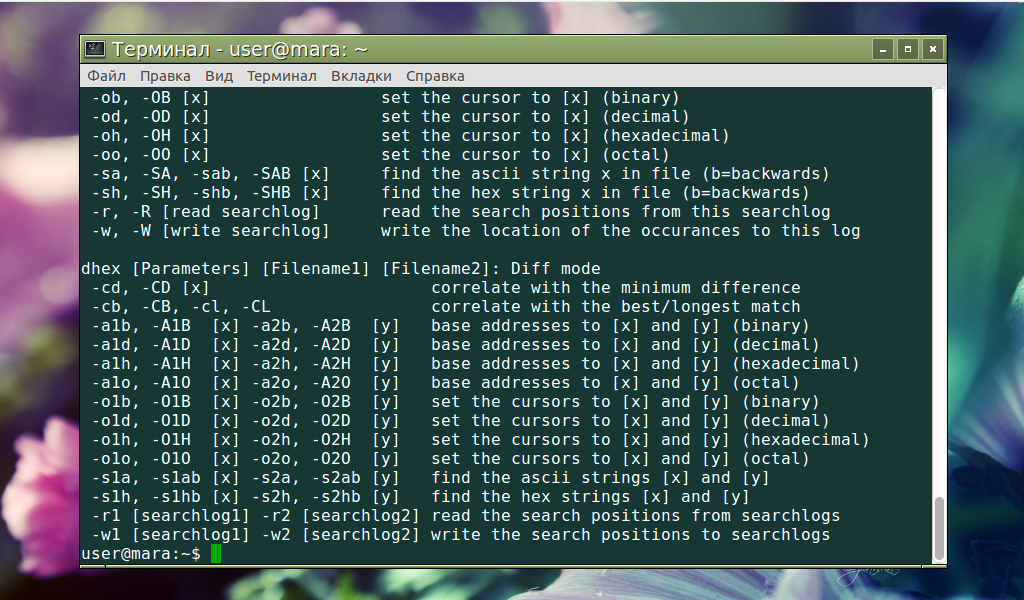Click 'correlate with the minimum difference' text
Screen dimensions: 1024x600
(x=616, y=287)
